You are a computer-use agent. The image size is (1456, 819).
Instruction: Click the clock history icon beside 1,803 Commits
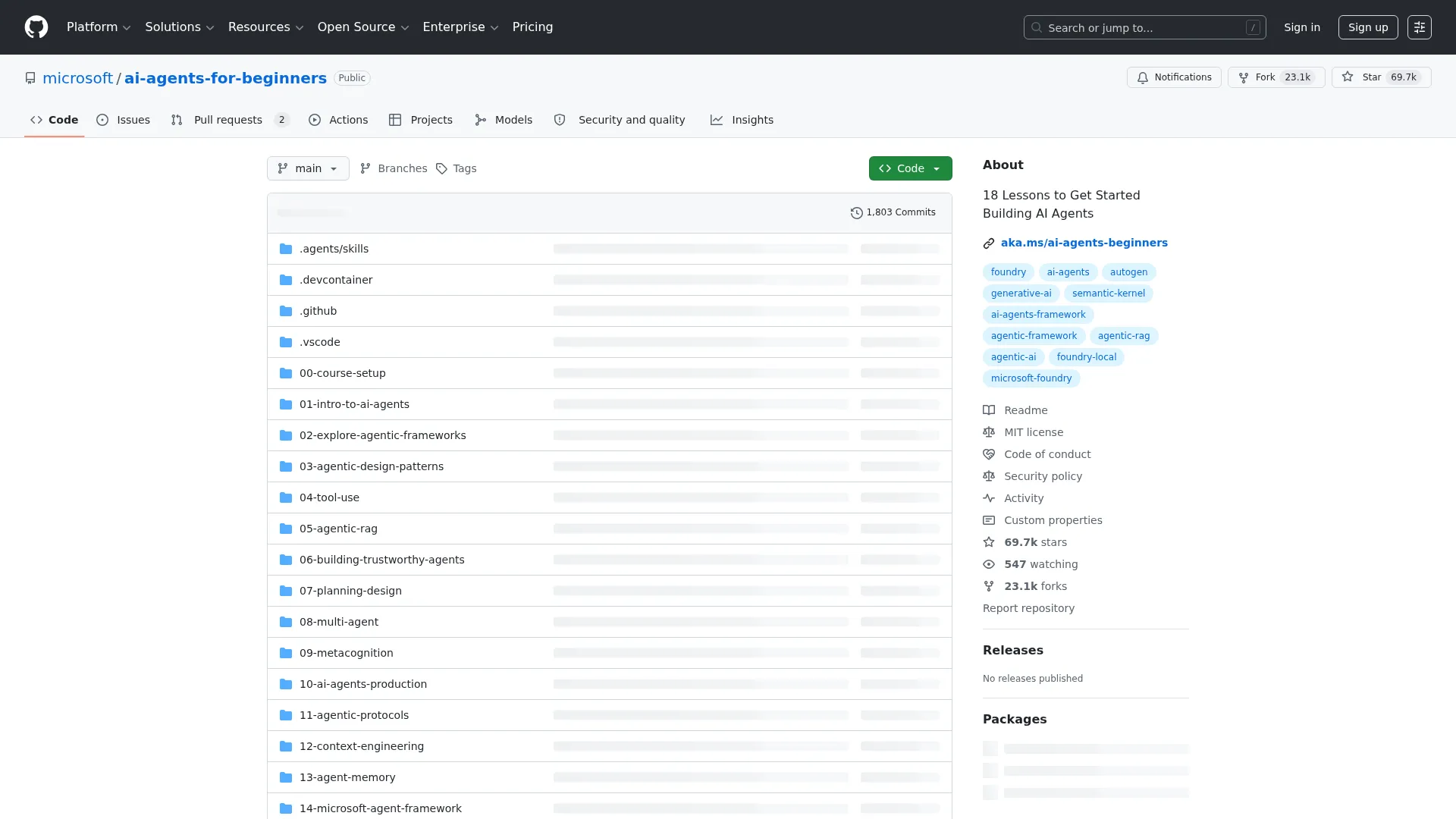click(x=856, y=213)
